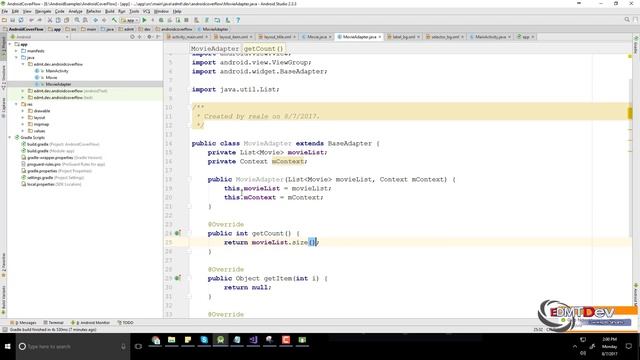Expand the layout folder
Screen dimensions: 640x360
click(23, 118)
